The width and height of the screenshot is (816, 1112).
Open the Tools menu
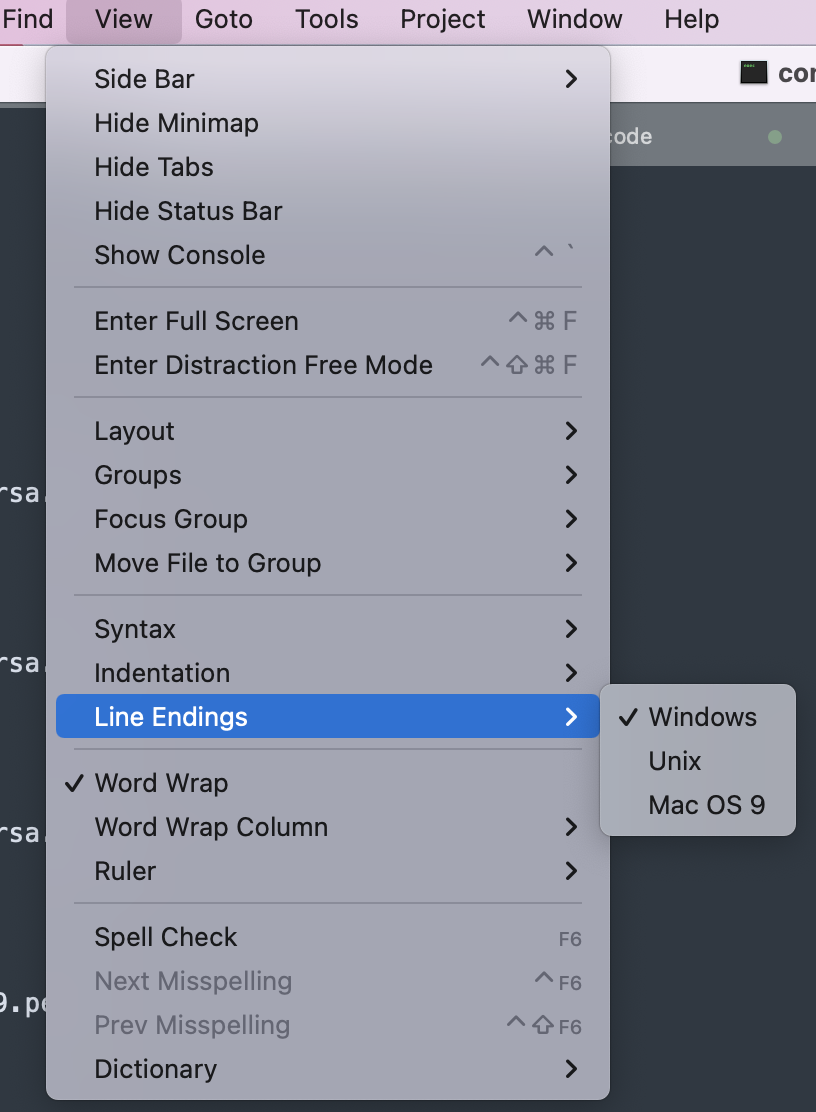click(x=326, y=19)
